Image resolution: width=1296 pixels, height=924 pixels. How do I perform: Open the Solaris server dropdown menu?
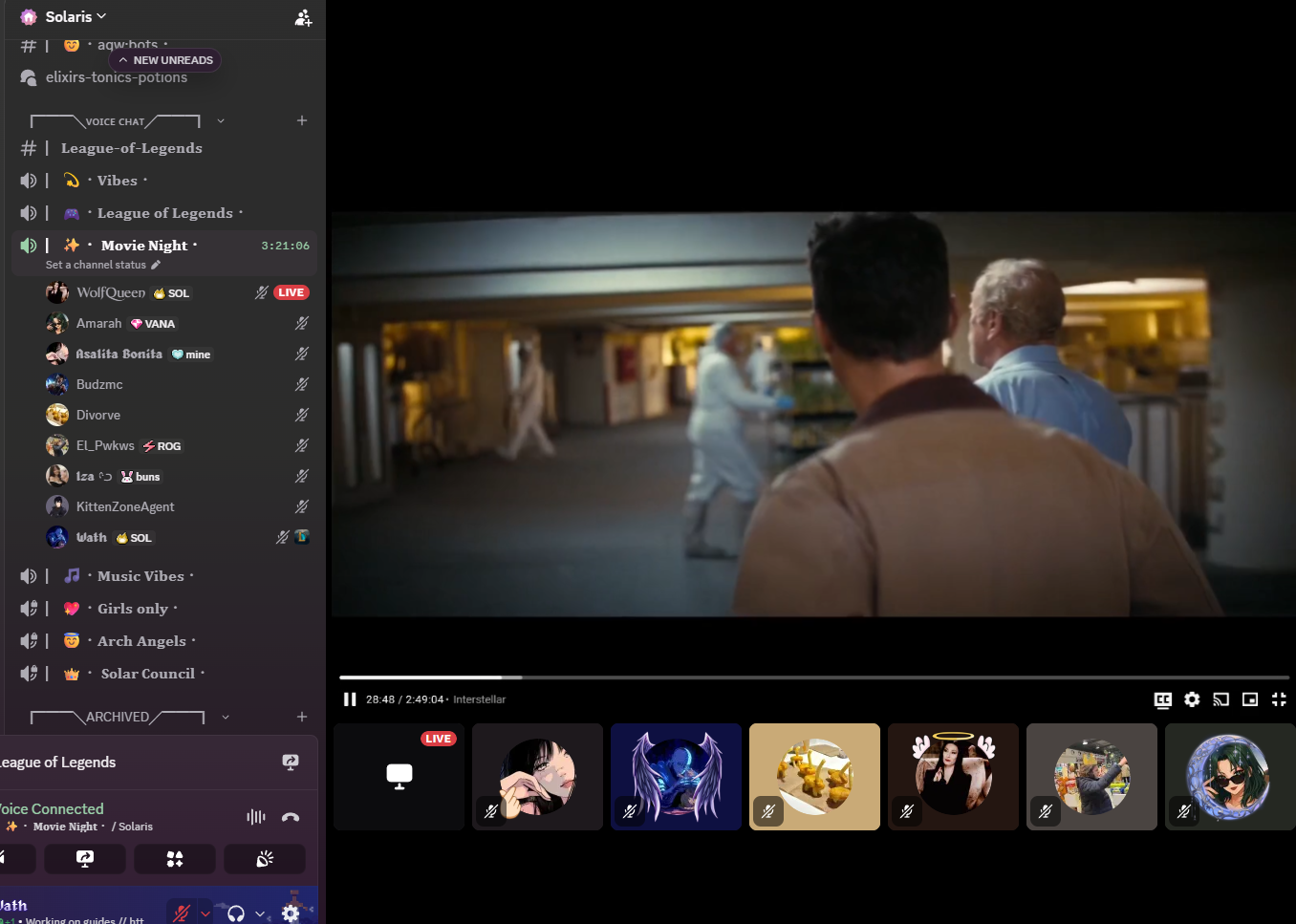point(76,17)
